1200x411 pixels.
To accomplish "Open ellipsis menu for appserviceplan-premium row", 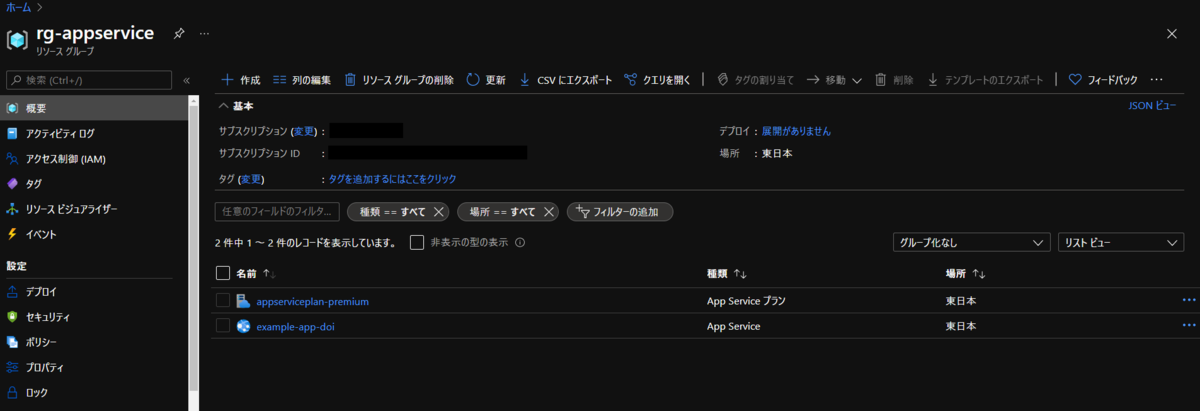I will pyautogui.click(x=1189, y=300).
